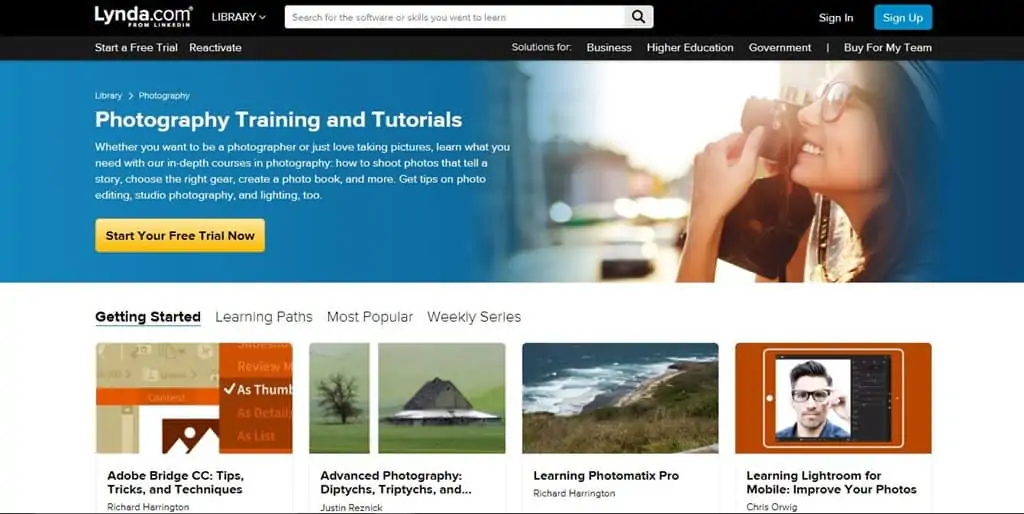Click the Sign In link

pos(836,18)
